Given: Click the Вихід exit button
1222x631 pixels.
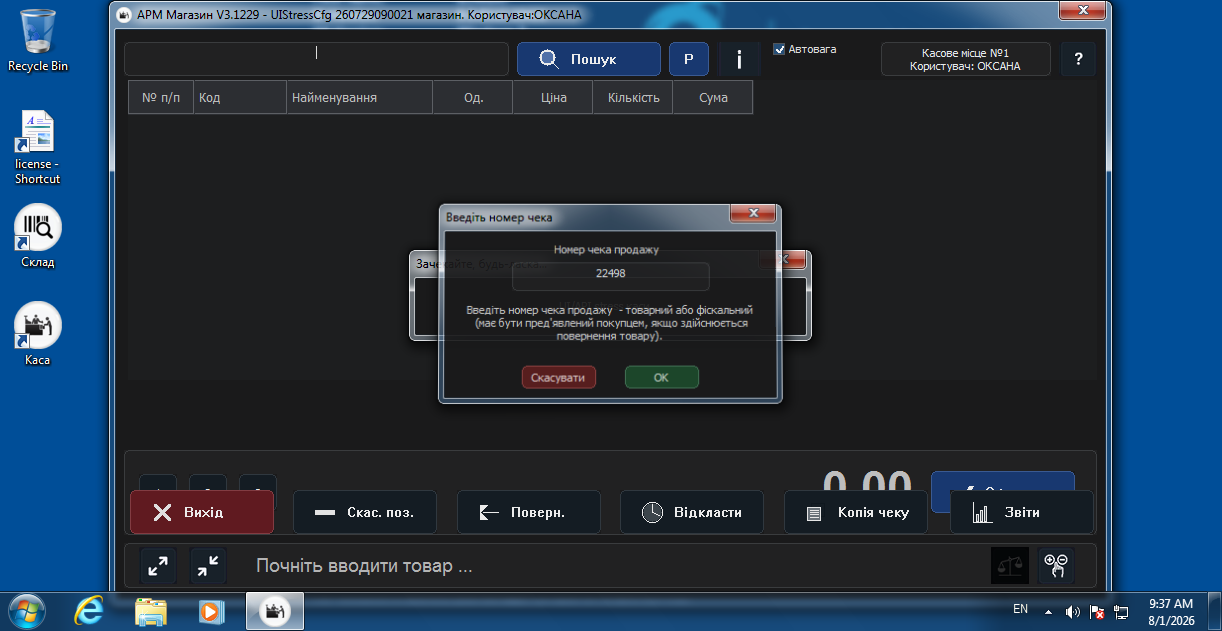Looking at the screenshot, I should (x=202, y=512).
